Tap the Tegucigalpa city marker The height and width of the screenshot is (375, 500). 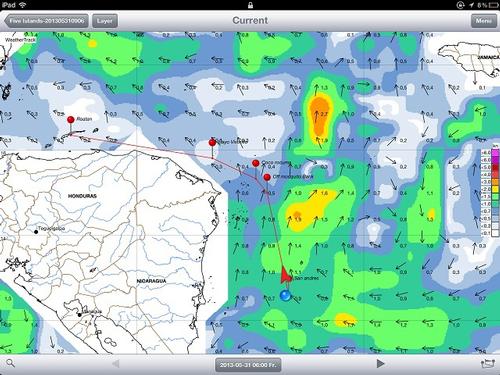[36, 232]
